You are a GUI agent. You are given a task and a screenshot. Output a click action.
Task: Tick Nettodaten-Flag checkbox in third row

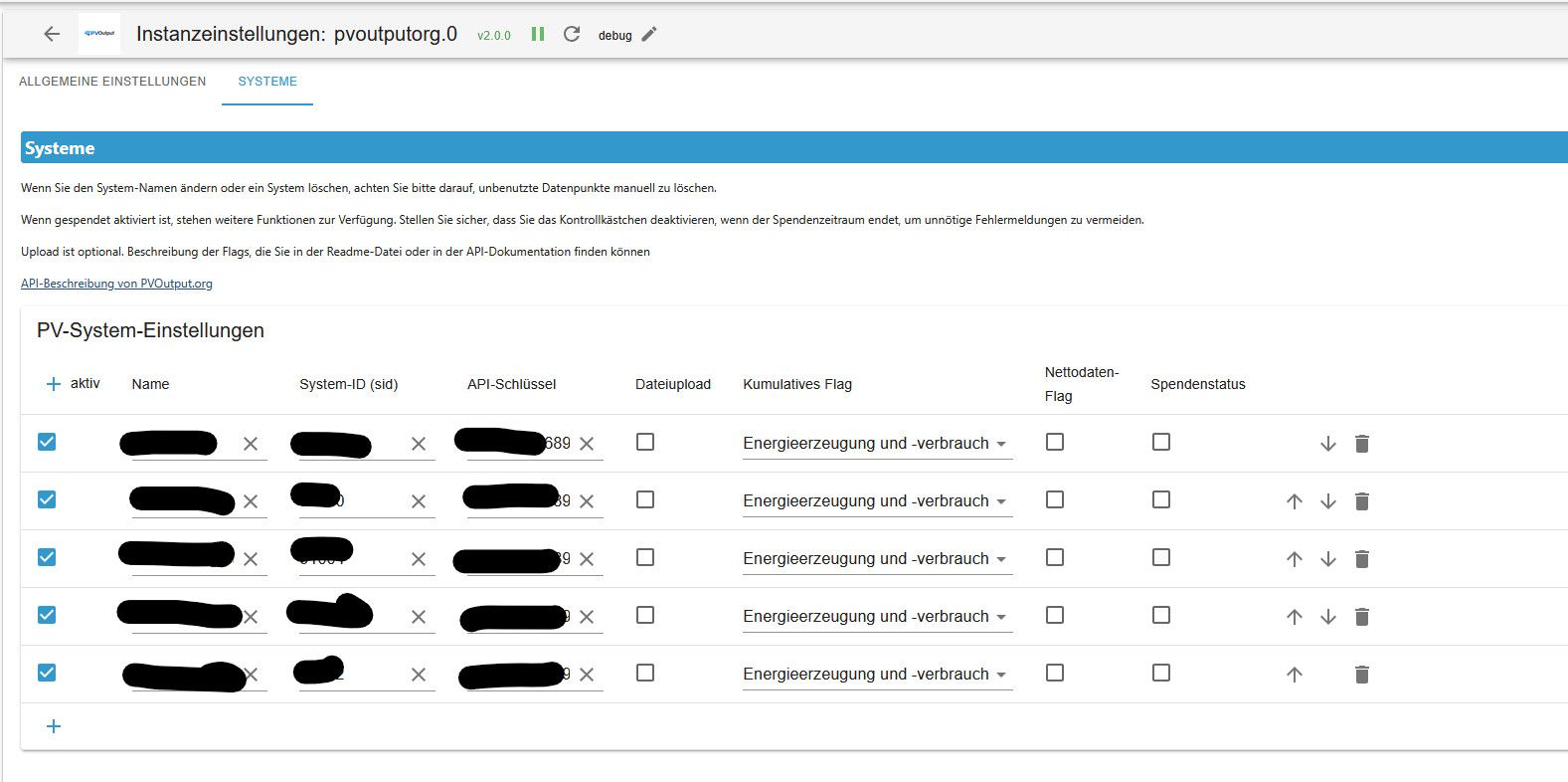tap(1055, 557)
